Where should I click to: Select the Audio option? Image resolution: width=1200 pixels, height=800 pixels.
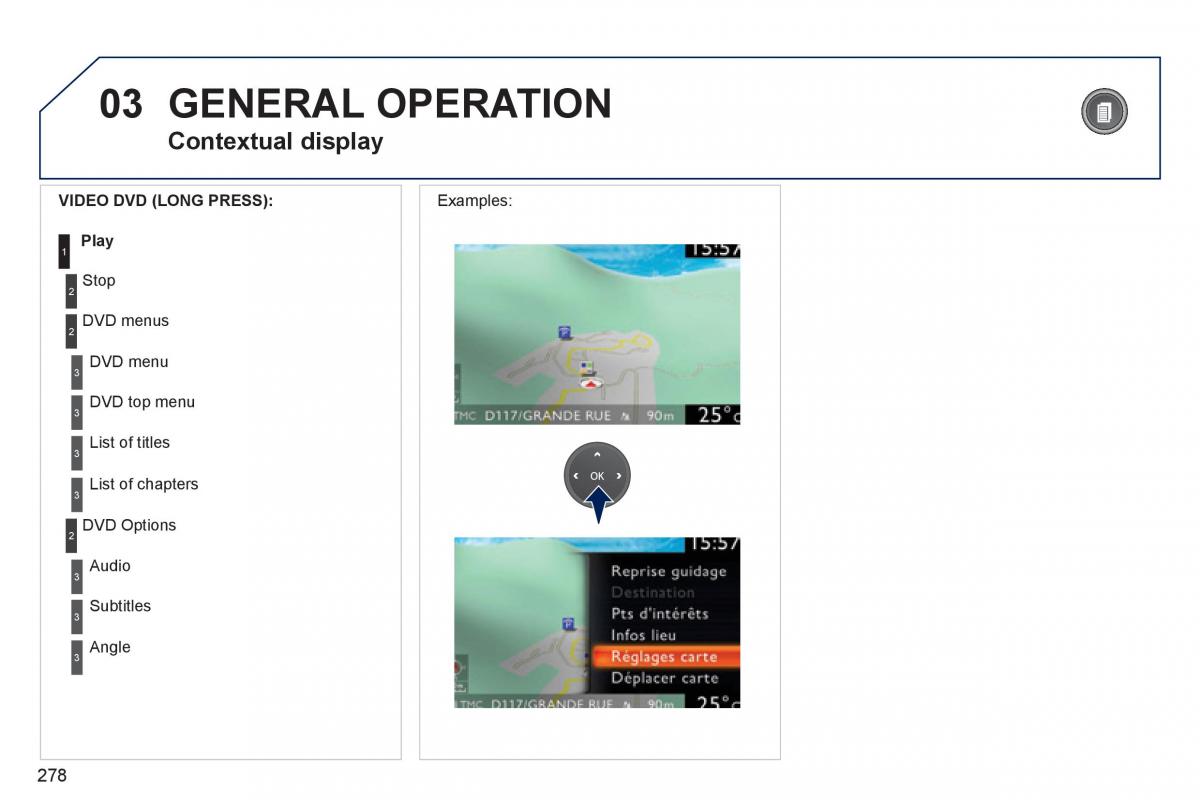(x=110, y=566)
